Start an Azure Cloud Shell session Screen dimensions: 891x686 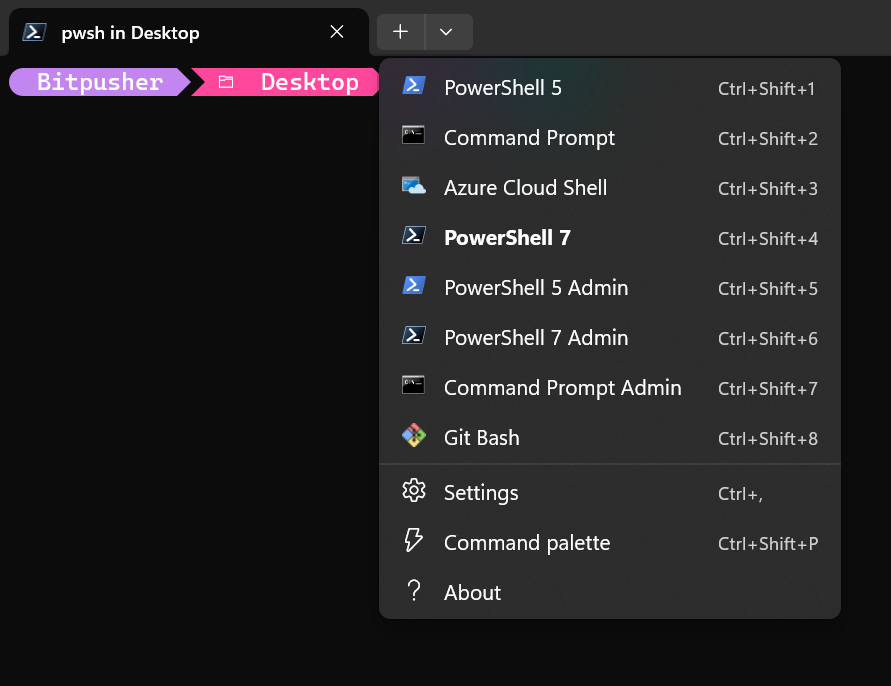coord(610,188)
